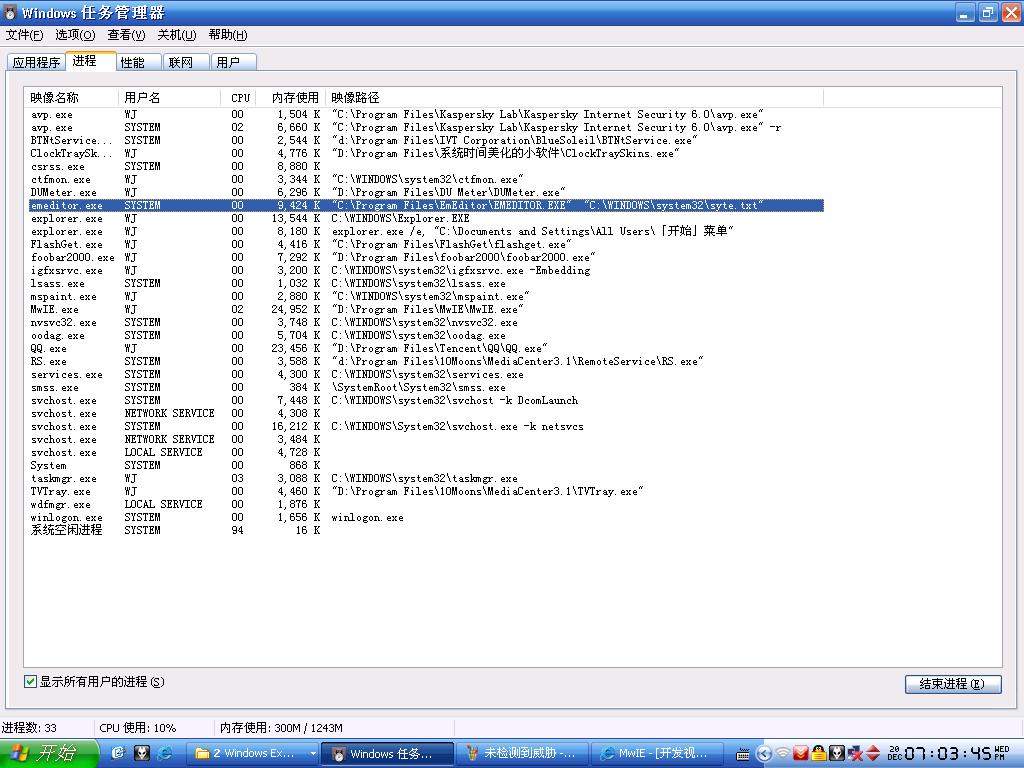This screenshot has width=1024, height=768.
Task: Launch foobar2000 from quick launch bar
Action: [142, 754]
